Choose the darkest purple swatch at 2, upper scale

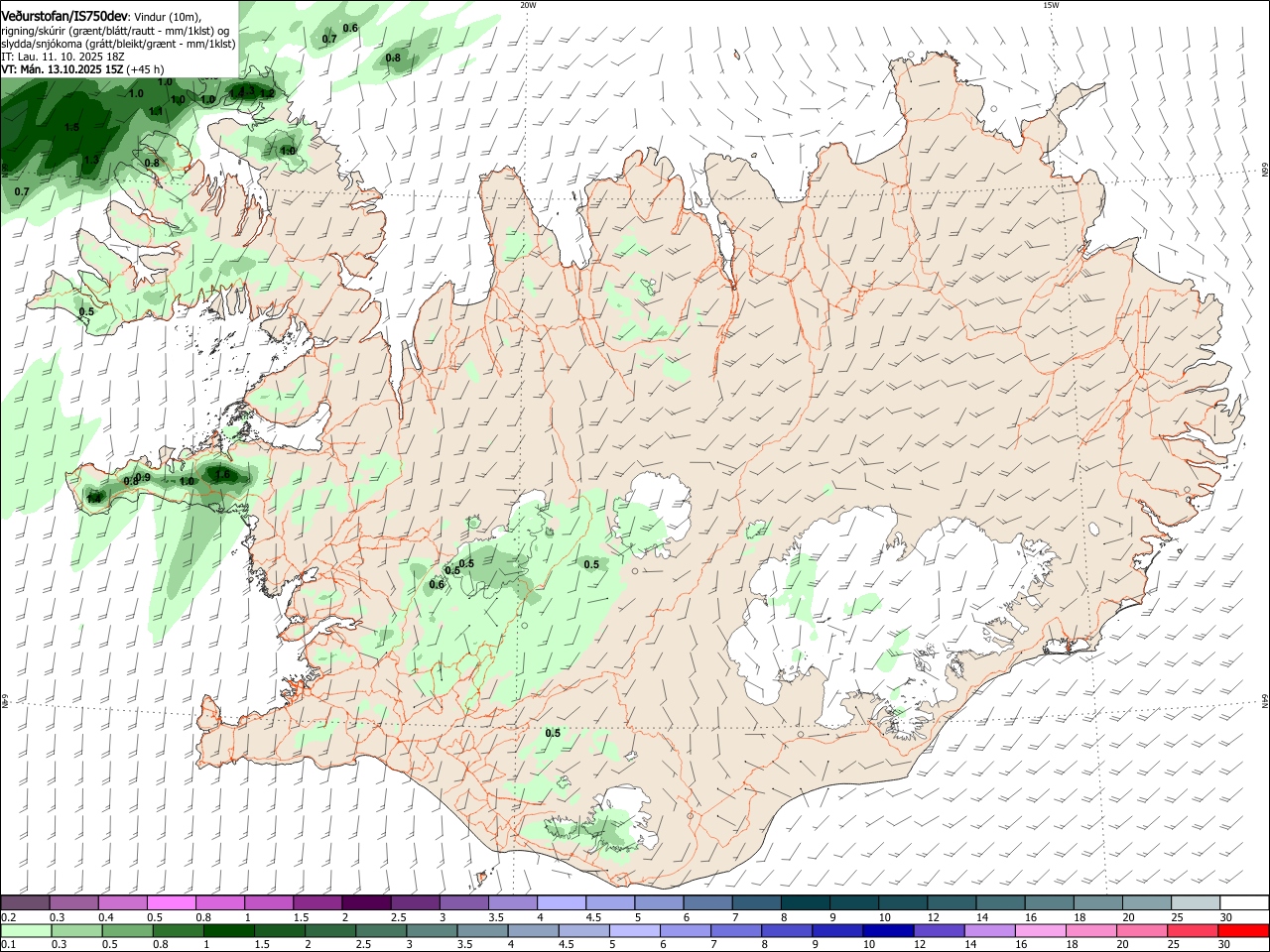point(366,902)
